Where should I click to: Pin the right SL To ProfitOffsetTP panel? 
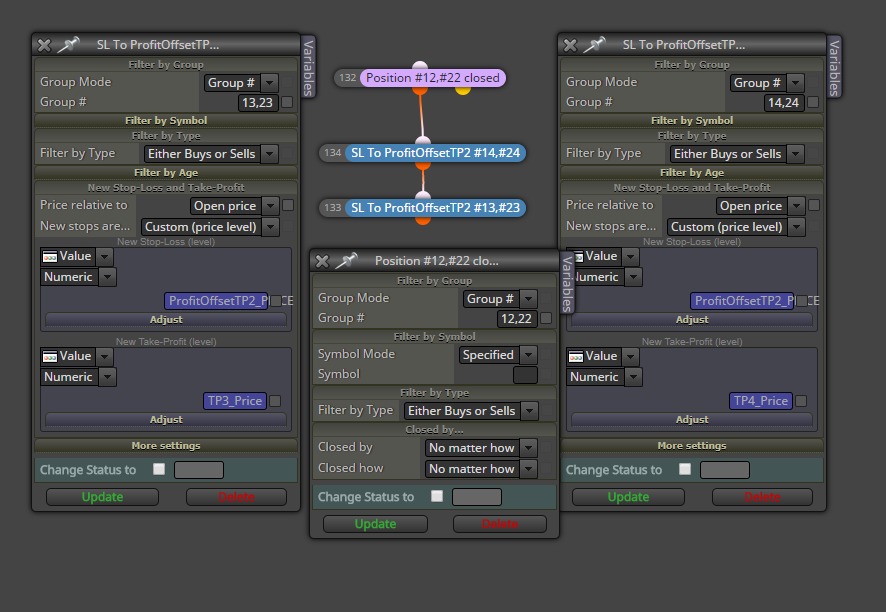tap(594, 45)
